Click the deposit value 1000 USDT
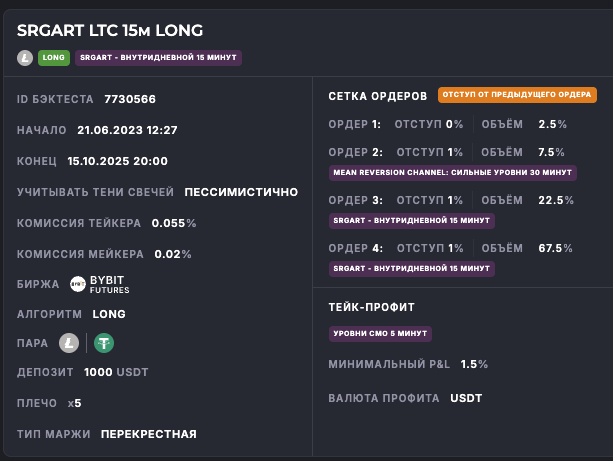The image size is (613, 461). [116, 372]
